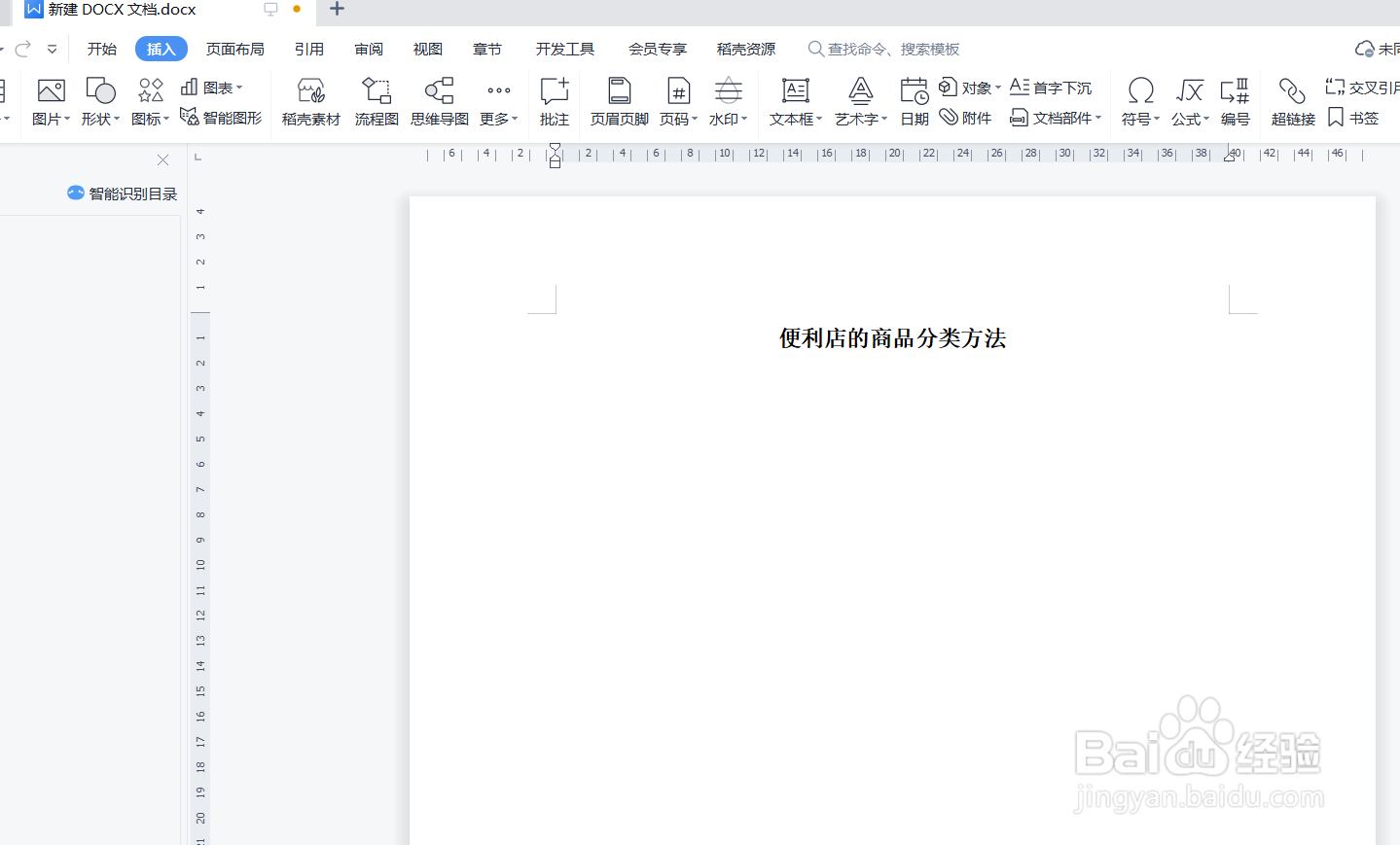This screenshot has height=845, width=1400.
Task: Apply 首字下沉 drop cap
Action: tap(1051, 88)
